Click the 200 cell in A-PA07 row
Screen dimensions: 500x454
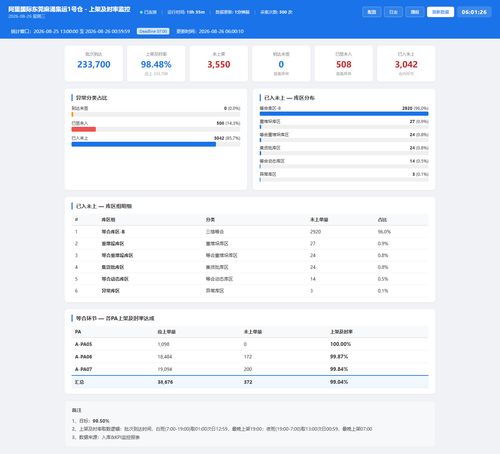[x=248, y=369]
